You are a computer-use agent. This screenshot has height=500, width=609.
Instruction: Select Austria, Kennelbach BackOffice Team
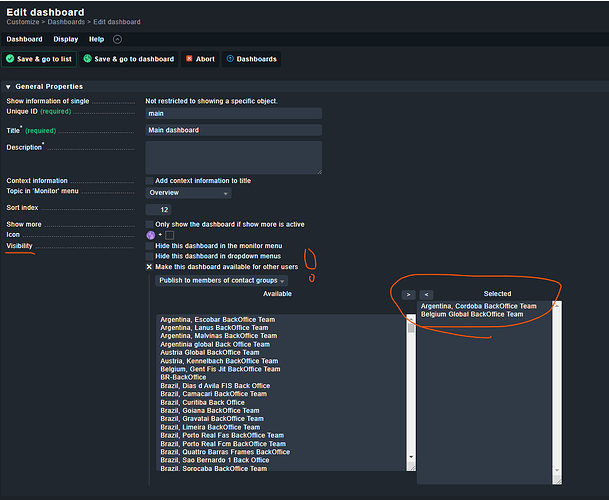[219, 361]
